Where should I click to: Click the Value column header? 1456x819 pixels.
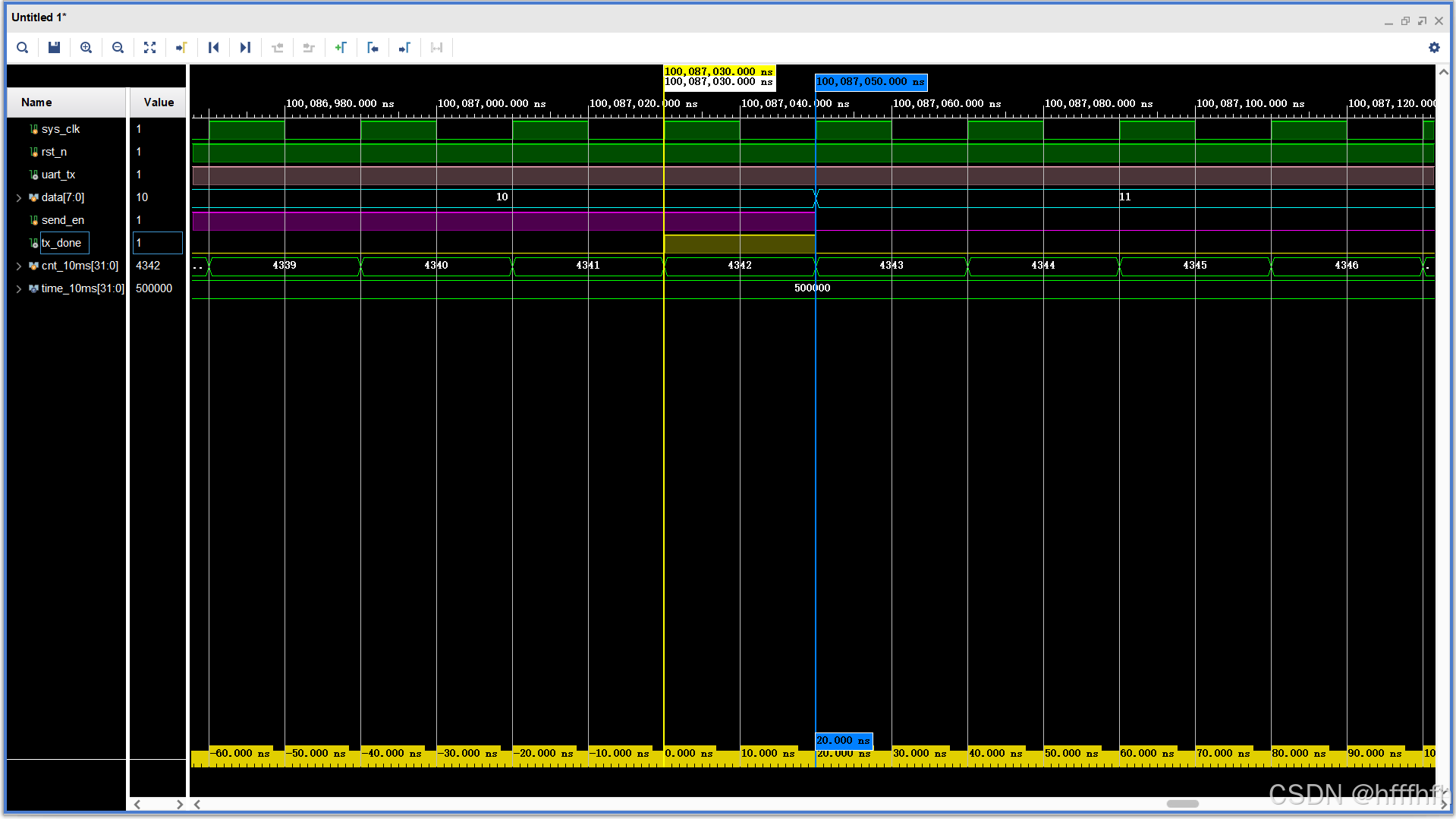[x=158, y=102]
